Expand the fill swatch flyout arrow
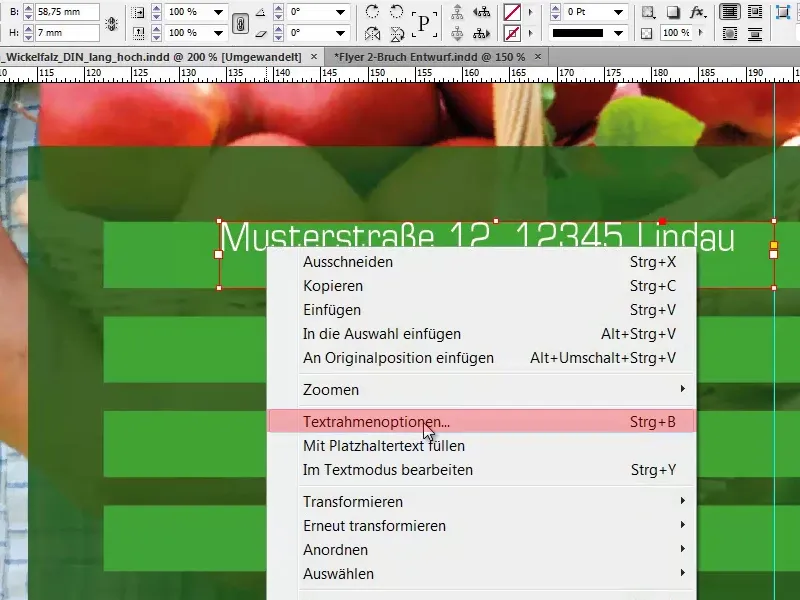Screen dimensions: 800x600 (x=531, y=12)
